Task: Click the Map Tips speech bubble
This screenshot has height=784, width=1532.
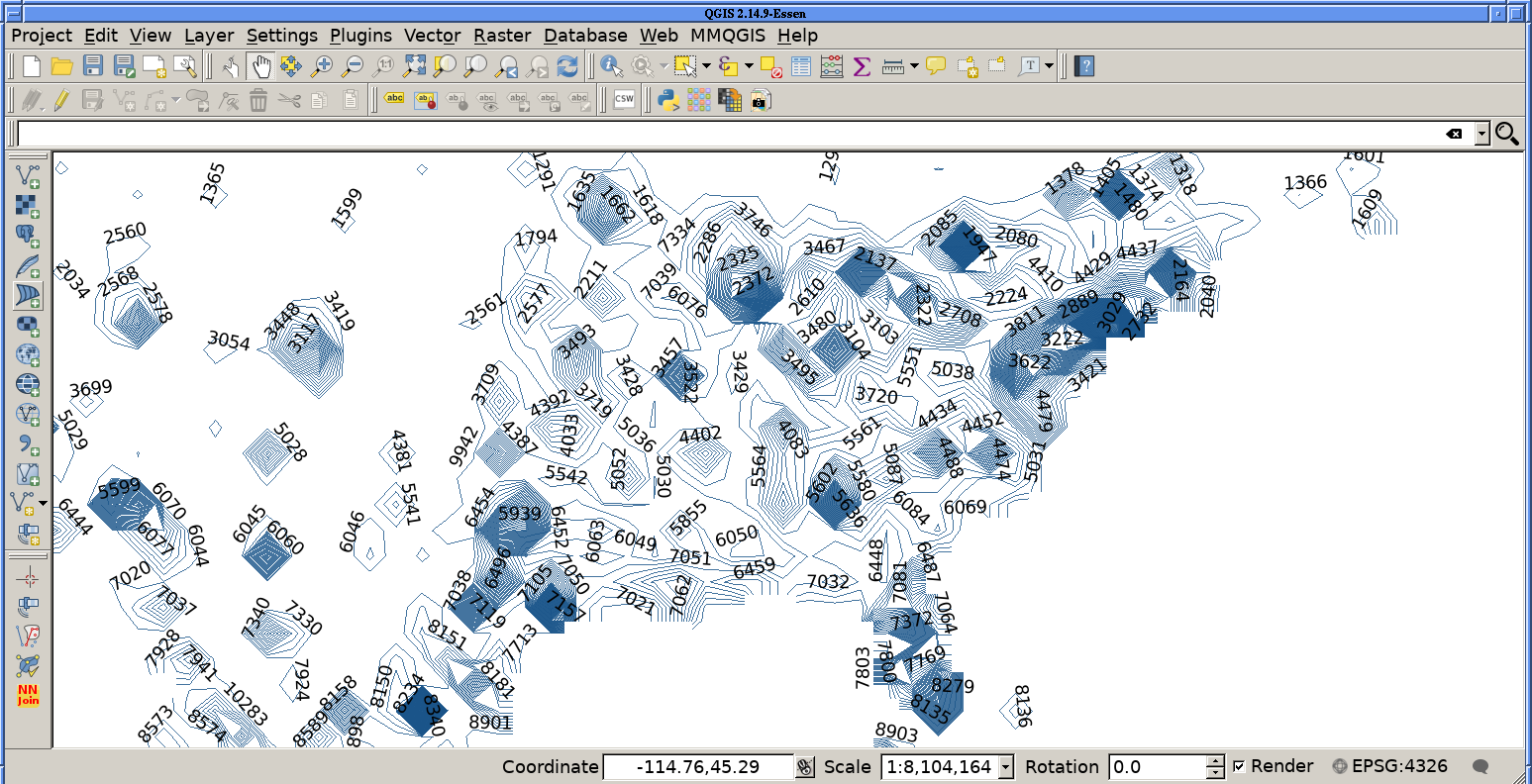Action: [936, 66]
